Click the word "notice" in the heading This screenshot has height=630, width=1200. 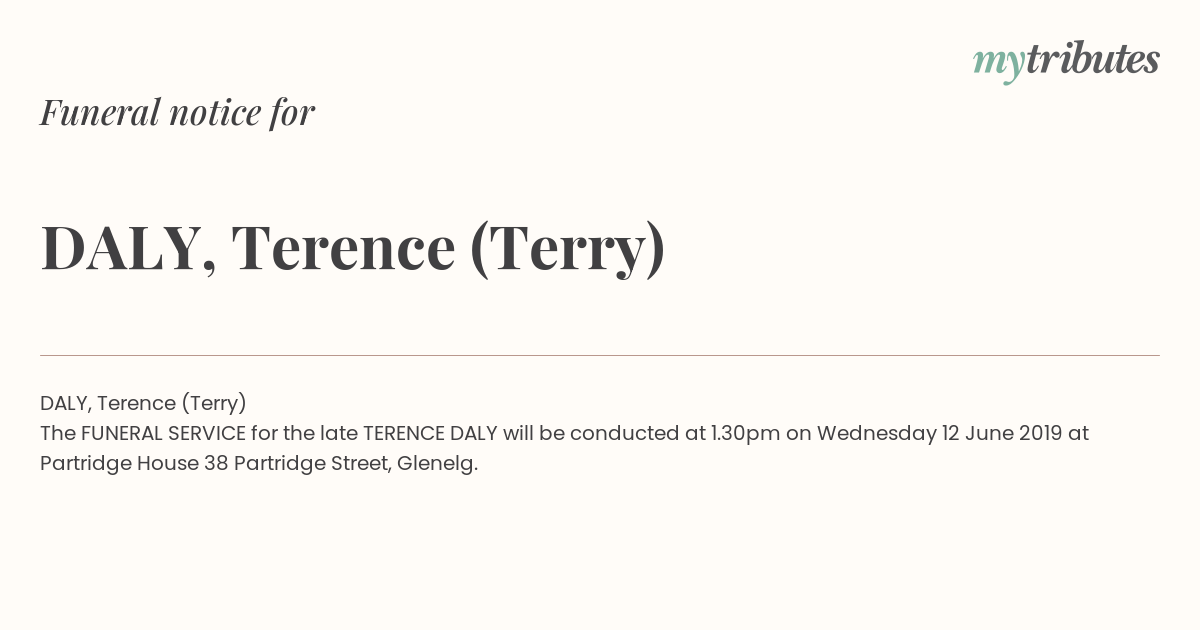(215, 112)
